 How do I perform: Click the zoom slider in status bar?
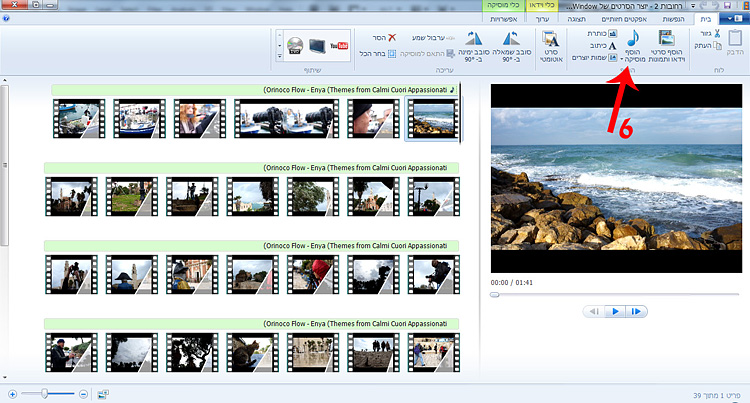(46, 394)
